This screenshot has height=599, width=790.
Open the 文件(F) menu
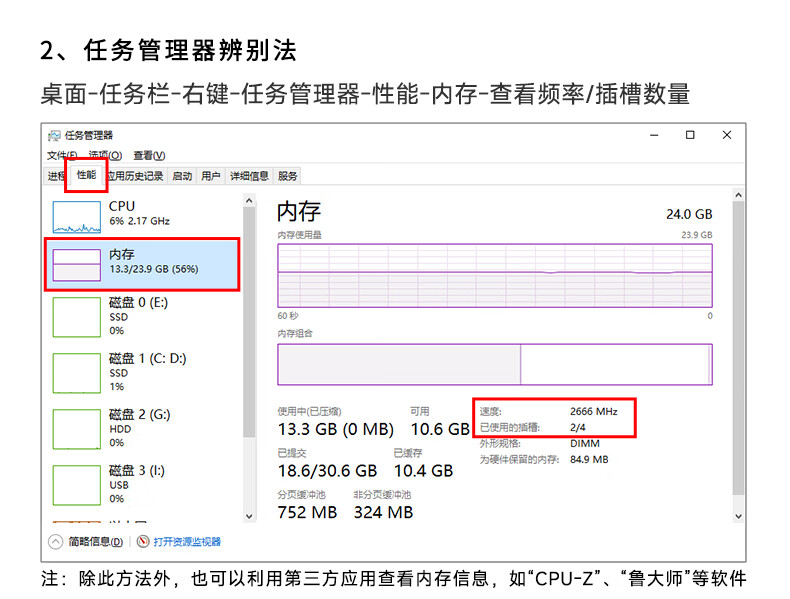point(63,155)
